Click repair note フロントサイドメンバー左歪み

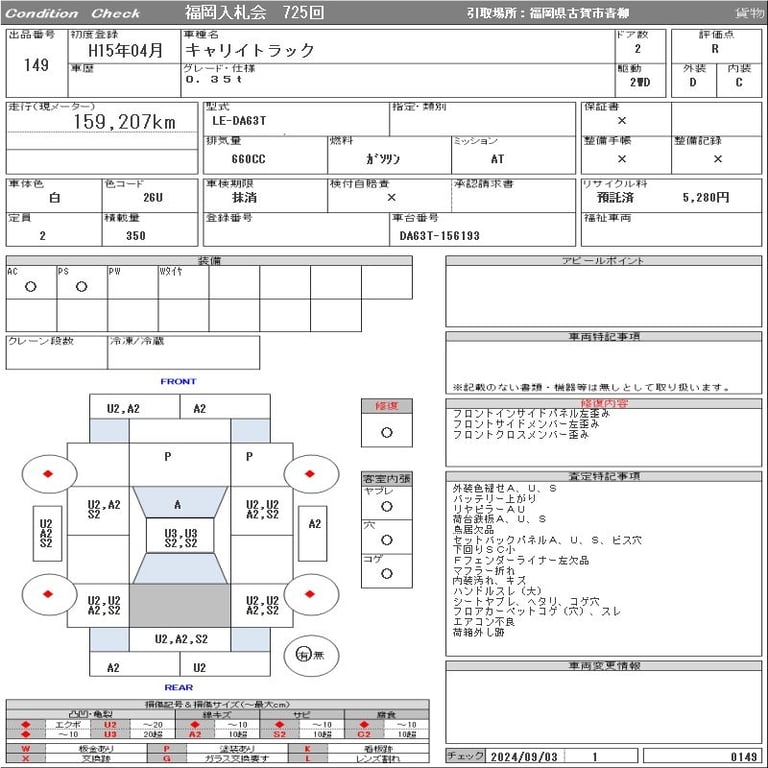(x=526, y=424)
